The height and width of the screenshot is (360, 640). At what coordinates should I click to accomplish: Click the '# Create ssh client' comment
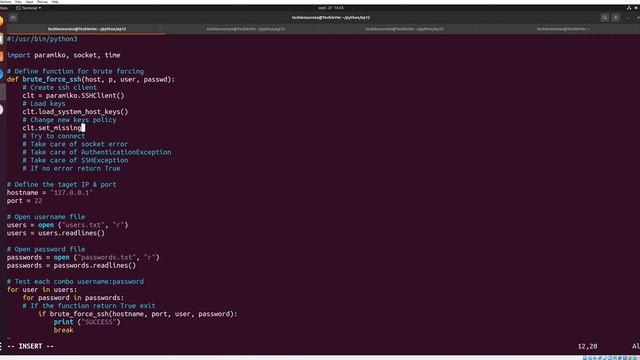click(x=60, y=88)
